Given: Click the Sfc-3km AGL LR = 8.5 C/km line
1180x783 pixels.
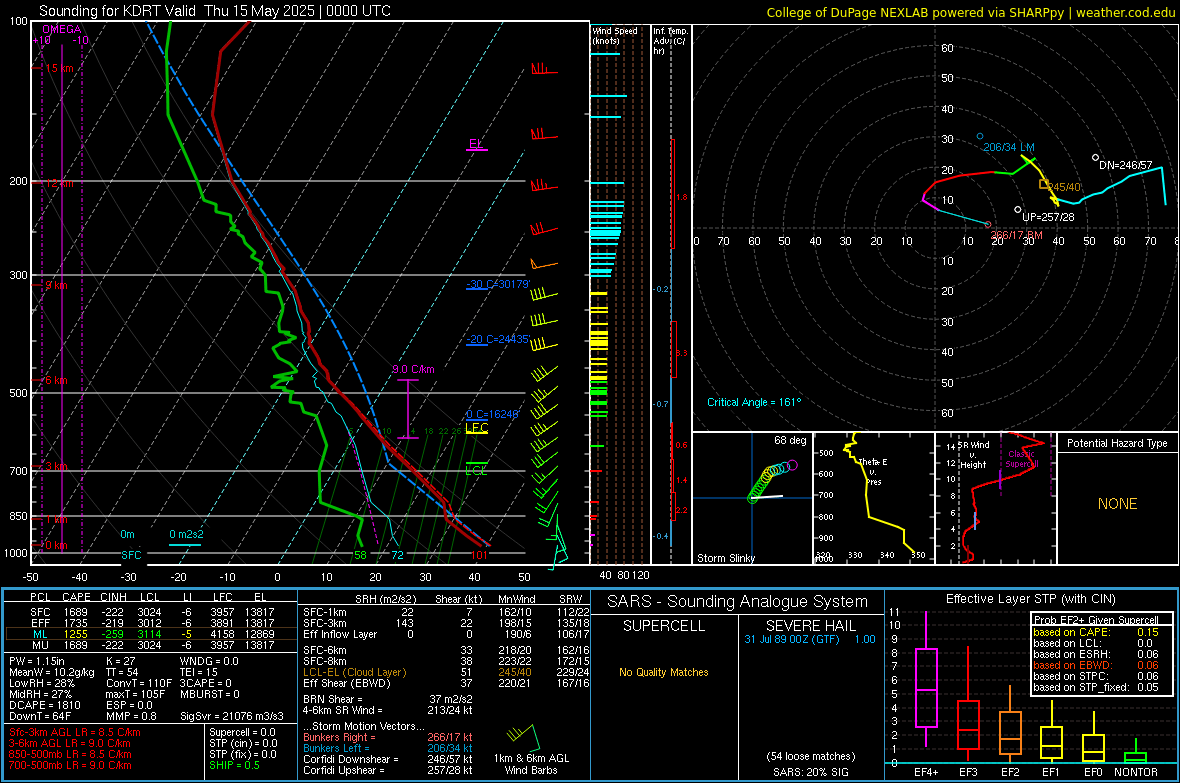Looking at the screenshot, I should (x=75, y=732).
